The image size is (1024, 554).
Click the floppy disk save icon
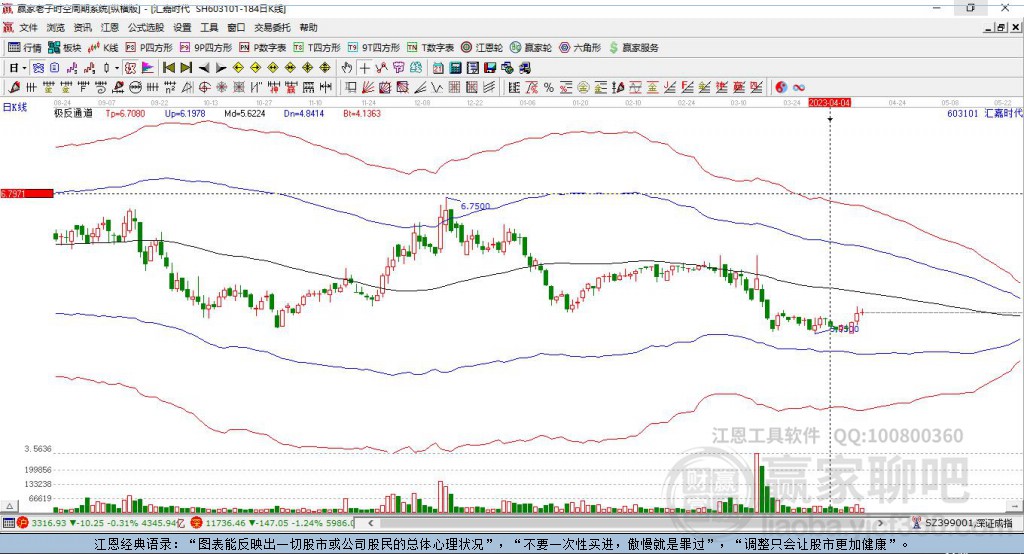[x=490, y=67]
